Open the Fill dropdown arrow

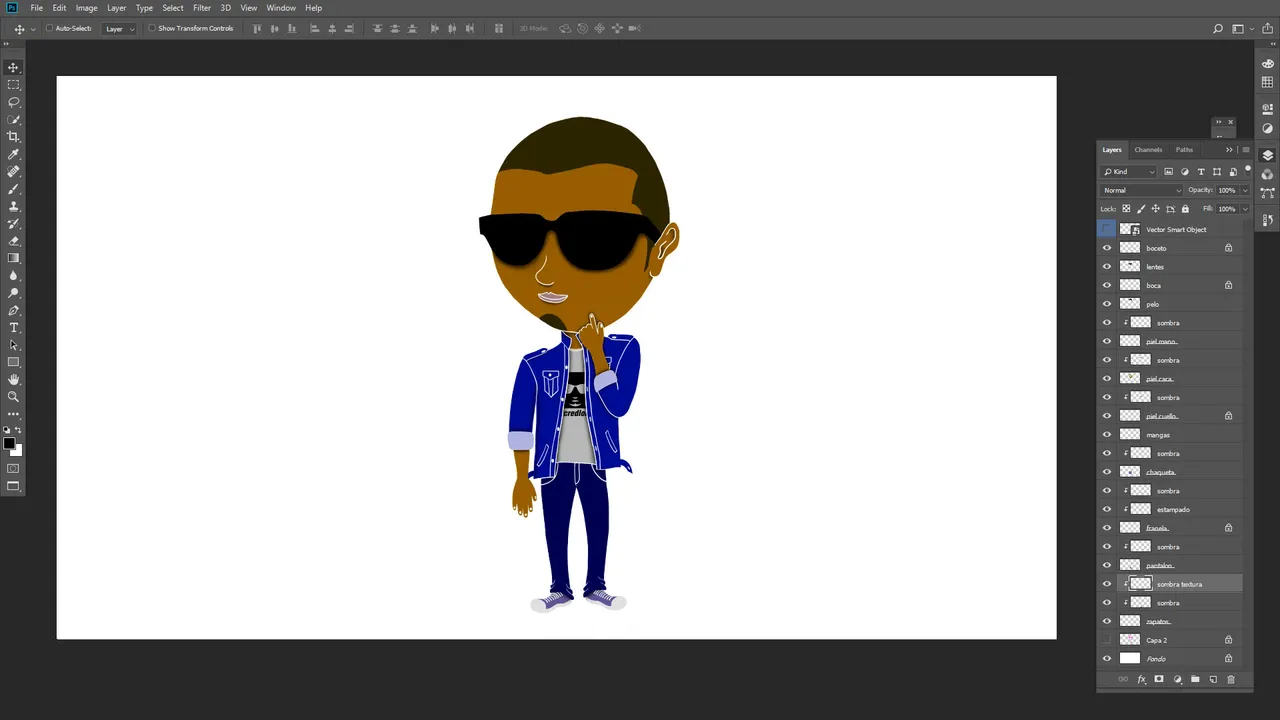(x=1245, y=209)
